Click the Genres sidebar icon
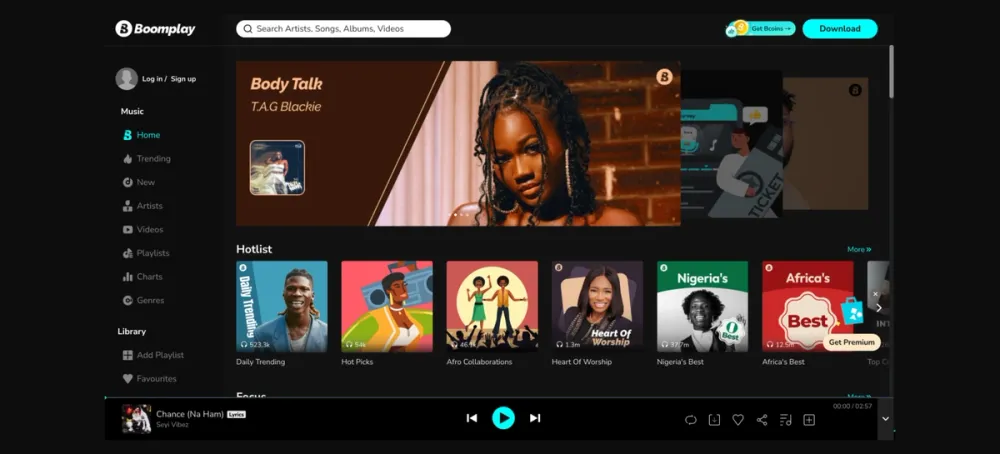 click(x=128, y=300)
